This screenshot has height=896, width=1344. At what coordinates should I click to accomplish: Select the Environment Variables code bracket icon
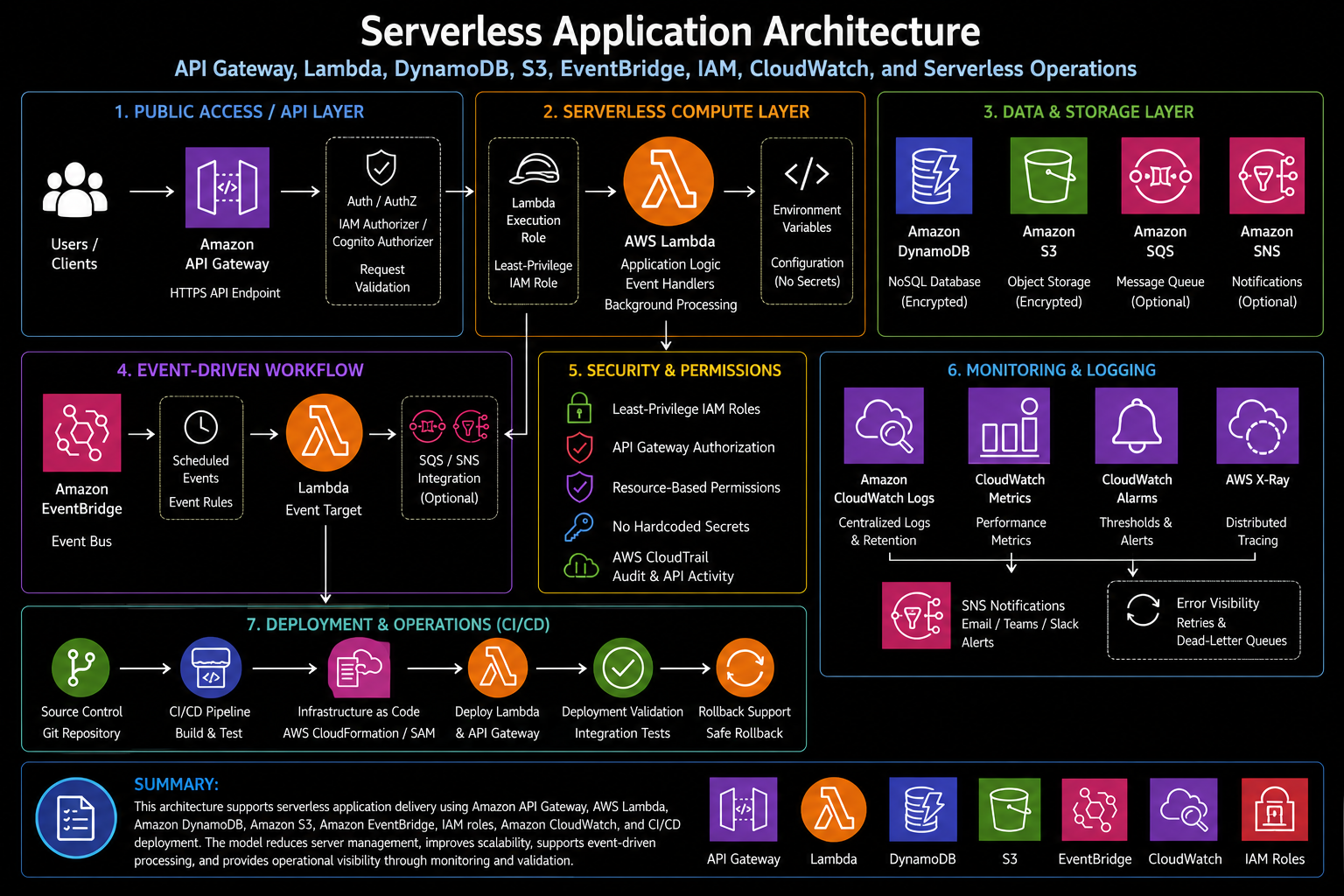(x=807, y=173)
